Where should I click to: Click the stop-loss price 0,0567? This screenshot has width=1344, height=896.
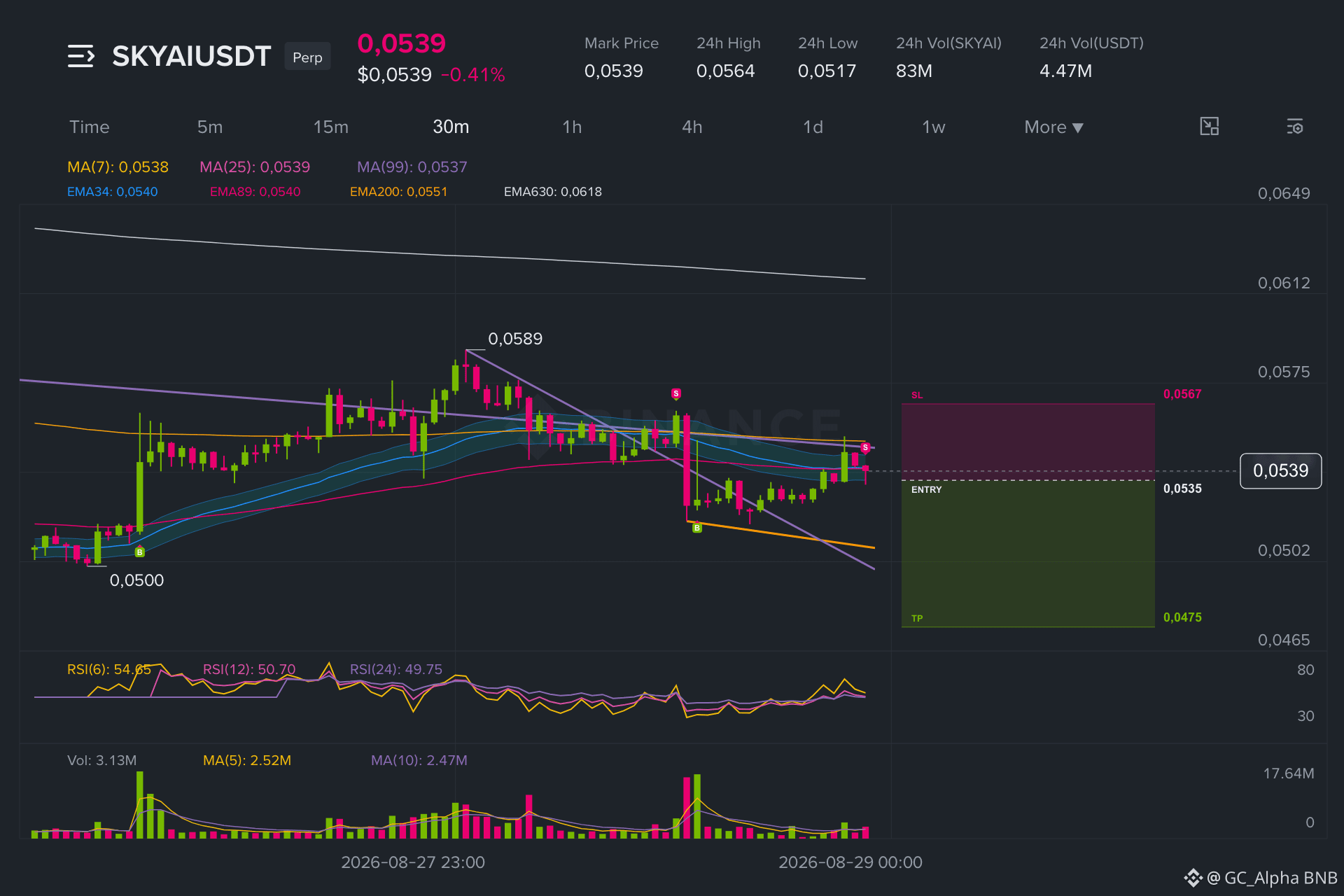pyautogui.click(x=1182, y=394)
